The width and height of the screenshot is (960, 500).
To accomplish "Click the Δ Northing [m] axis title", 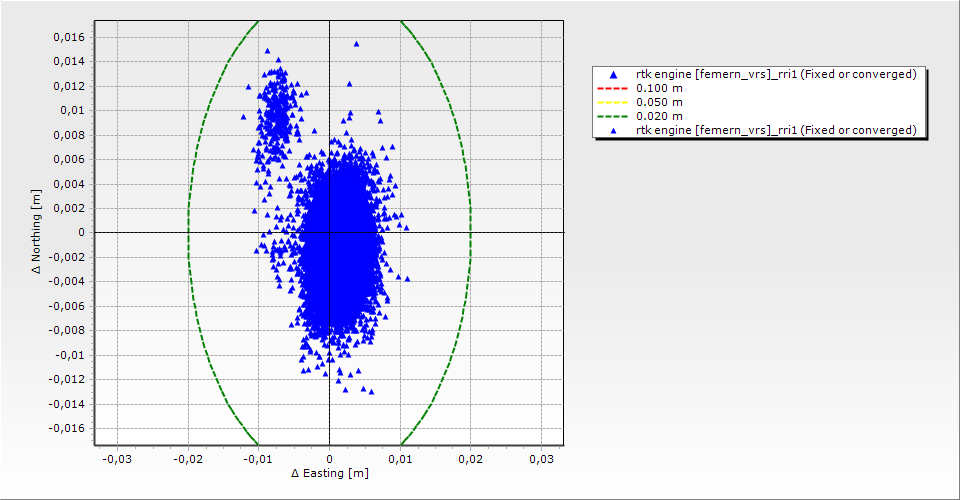I will click(x=38, y=233).
